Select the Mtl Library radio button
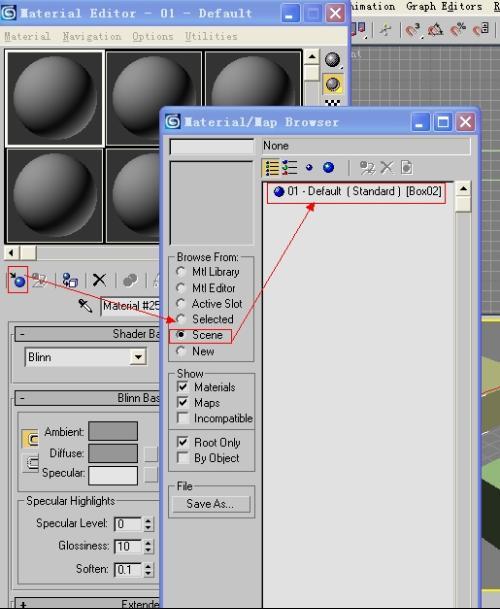The width and height of the screenshot is (500, 609). click(x=180, y=271)
